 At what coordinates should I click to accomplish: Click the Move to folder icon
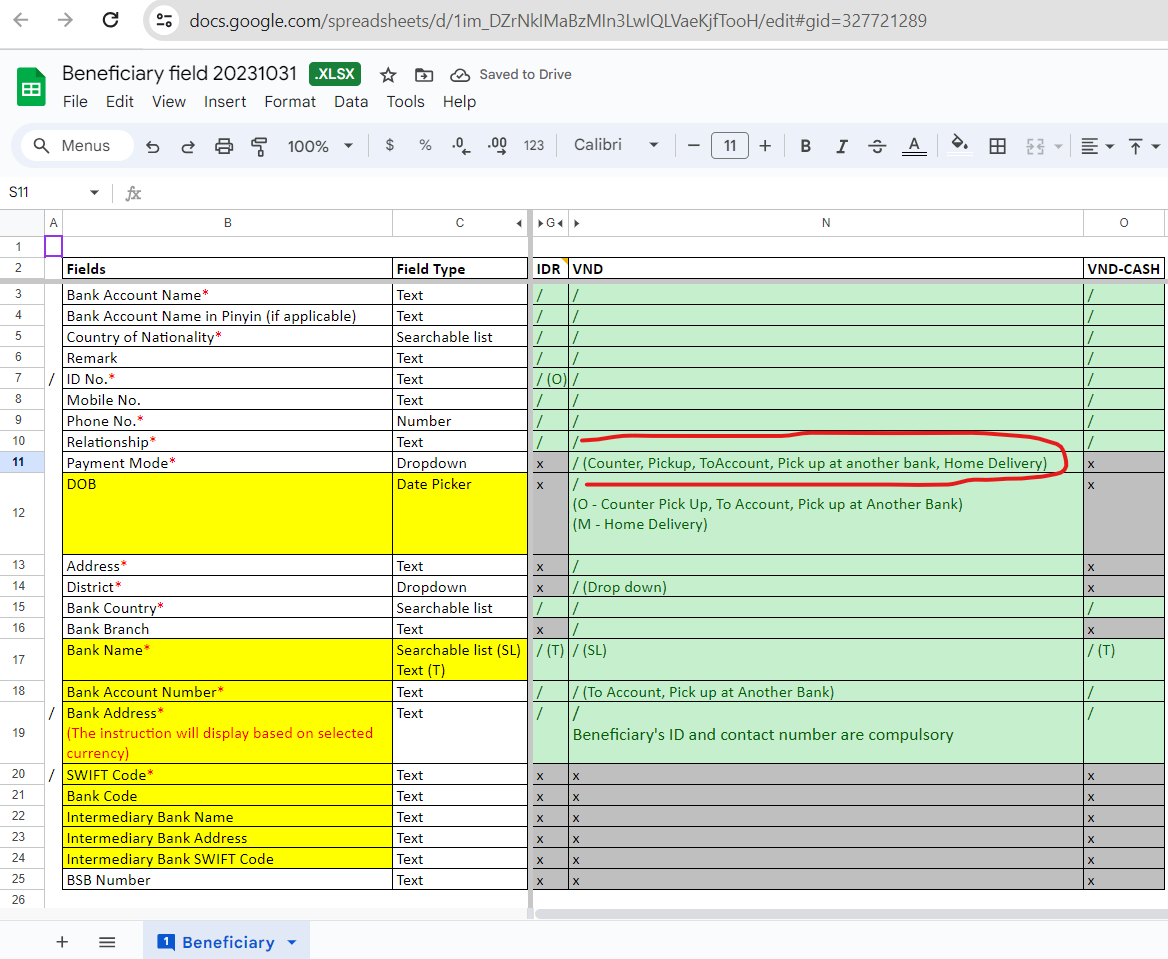coord(424,75)
